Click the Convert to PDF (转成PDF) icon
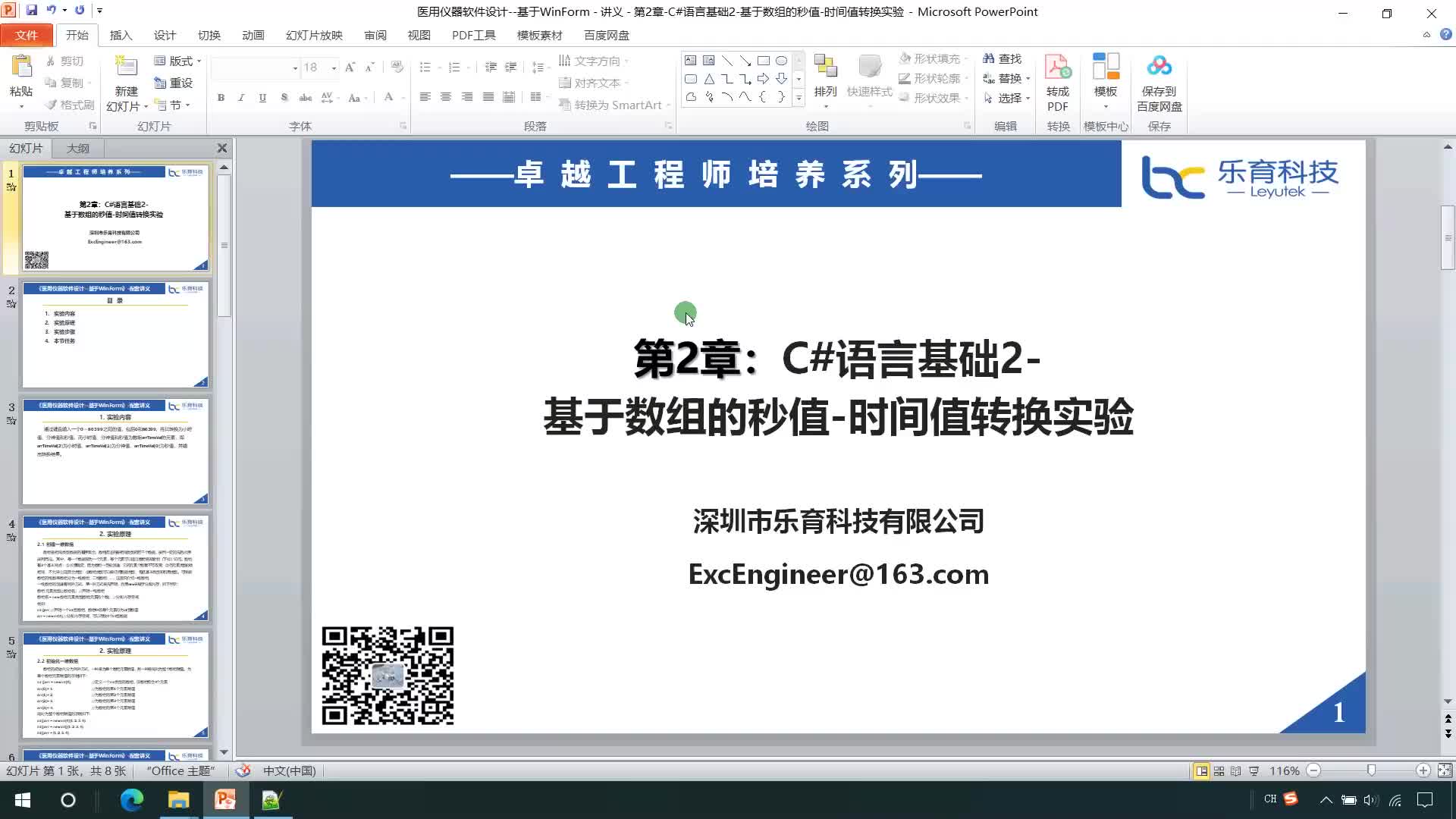This screenshot has height=819, width=1456. coord(1058,67)
